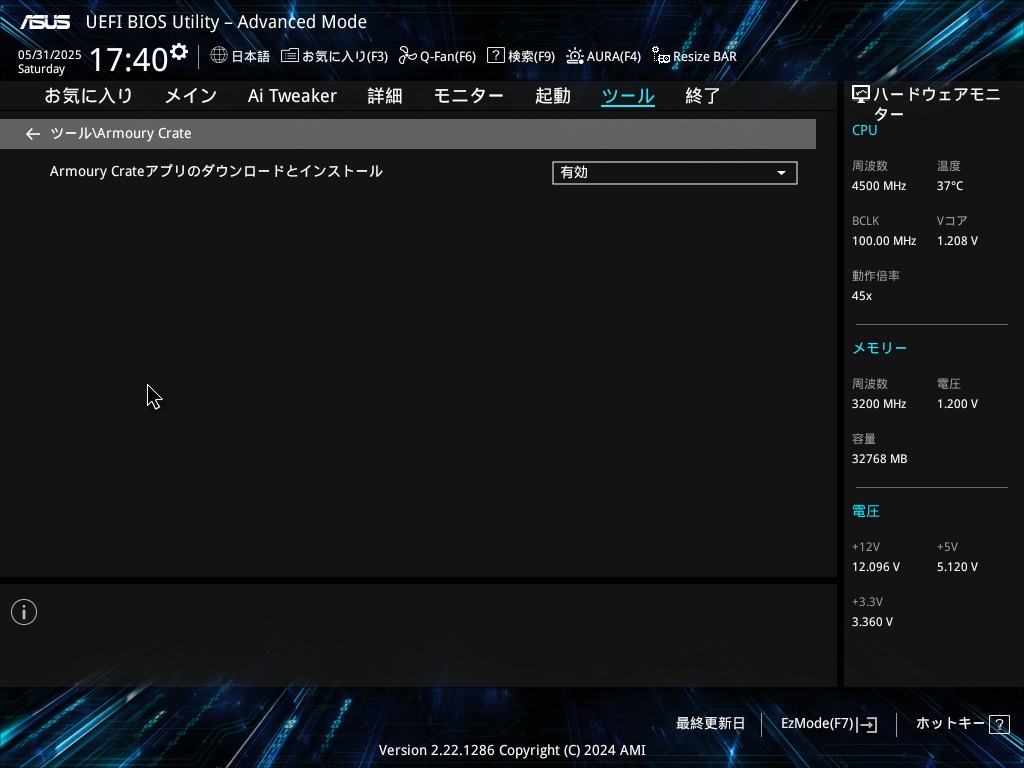Open the 起動 tab
The image size is (1024, 768).
552,96
